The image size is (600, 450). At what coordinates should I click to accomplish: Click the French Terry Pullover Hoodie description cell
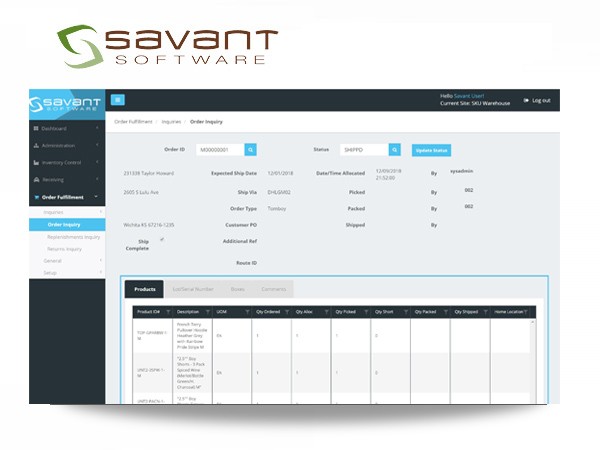tap(192, 336)
